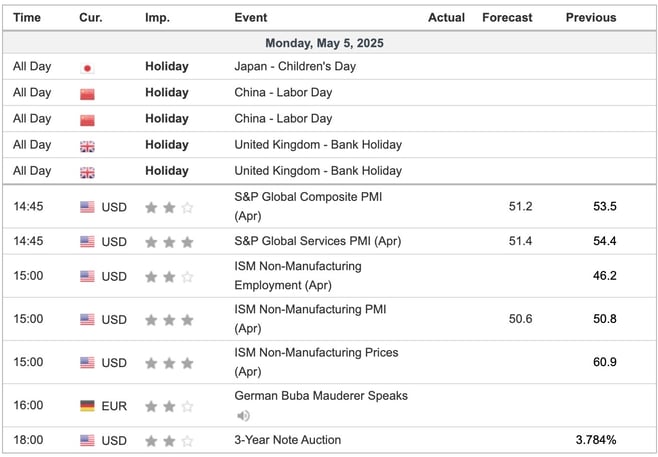Click importance stars for German Buba Mauderer Speaks
Image resolution: width=658 pixels, height=457 pixels.
(169, 406)
